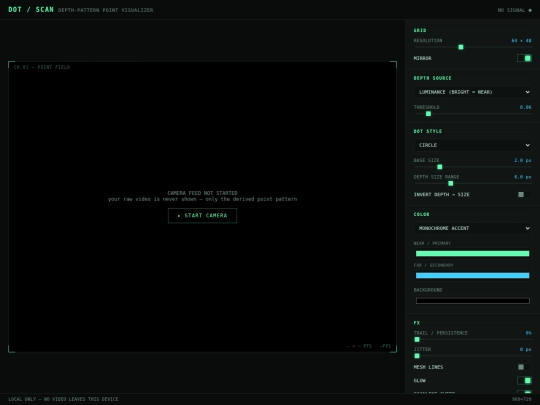
Task: Adjust the Threshold slider
Action: 472,114
